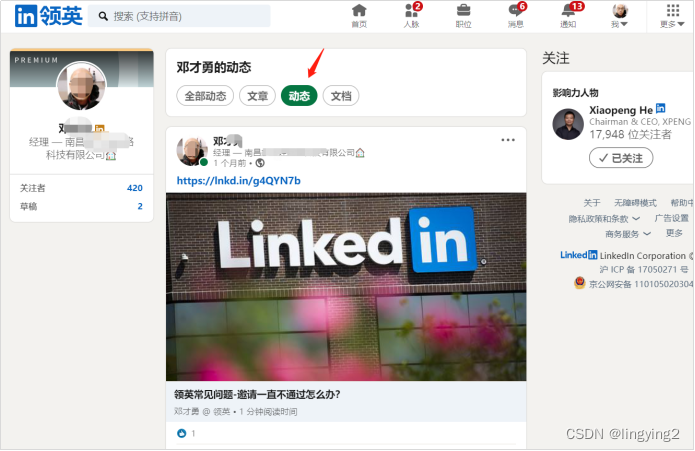
Task: Open sidebar profile photo
Action: click(x=82, y=86)
